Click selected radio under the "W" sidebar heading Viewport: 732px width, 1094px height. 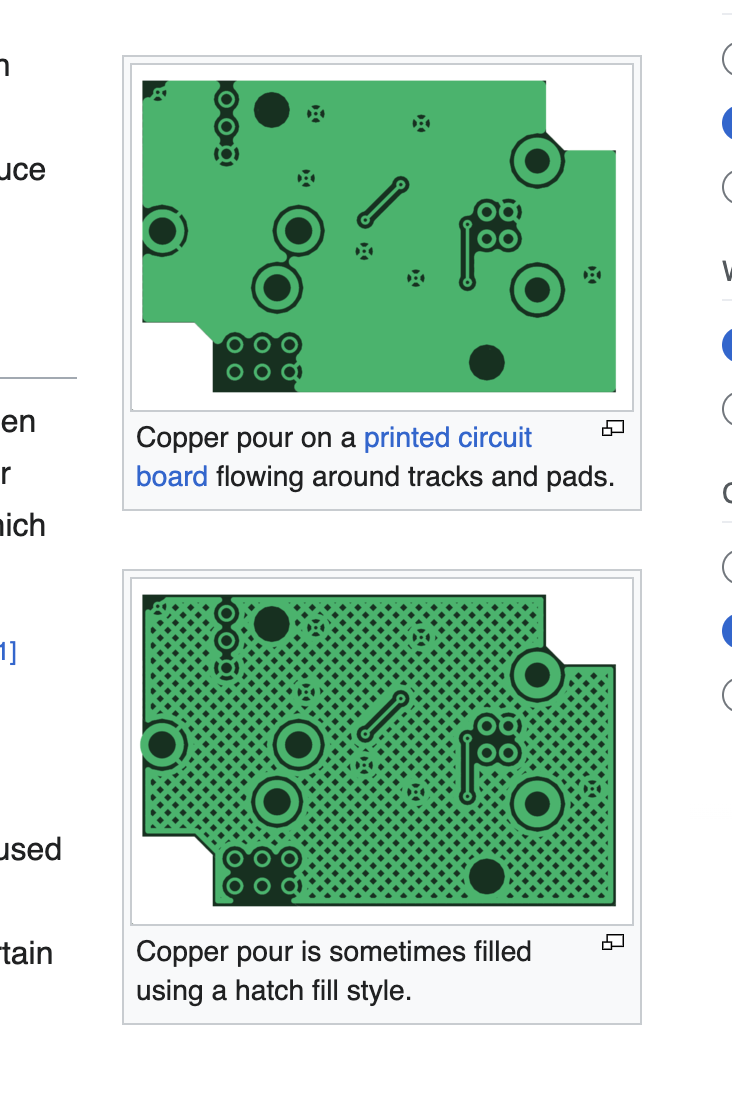tap(727, 345)
